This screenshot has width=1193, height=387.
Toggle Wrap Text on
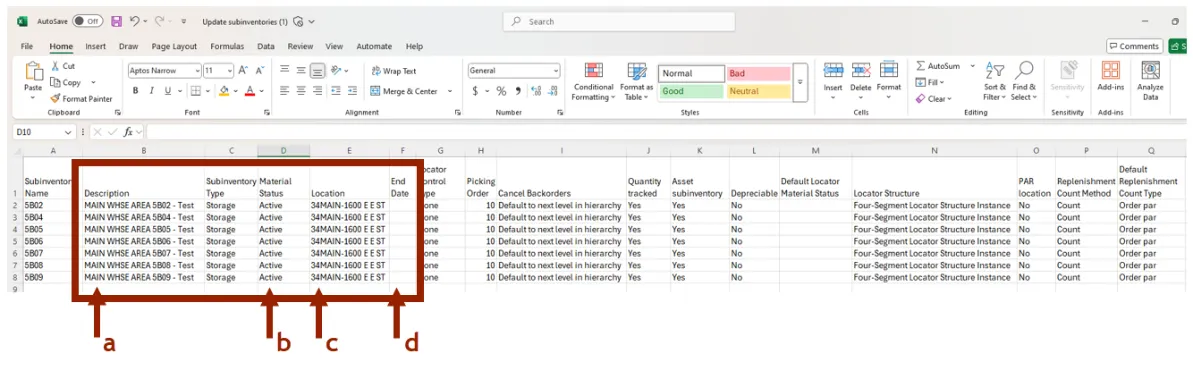pos(393,71)
